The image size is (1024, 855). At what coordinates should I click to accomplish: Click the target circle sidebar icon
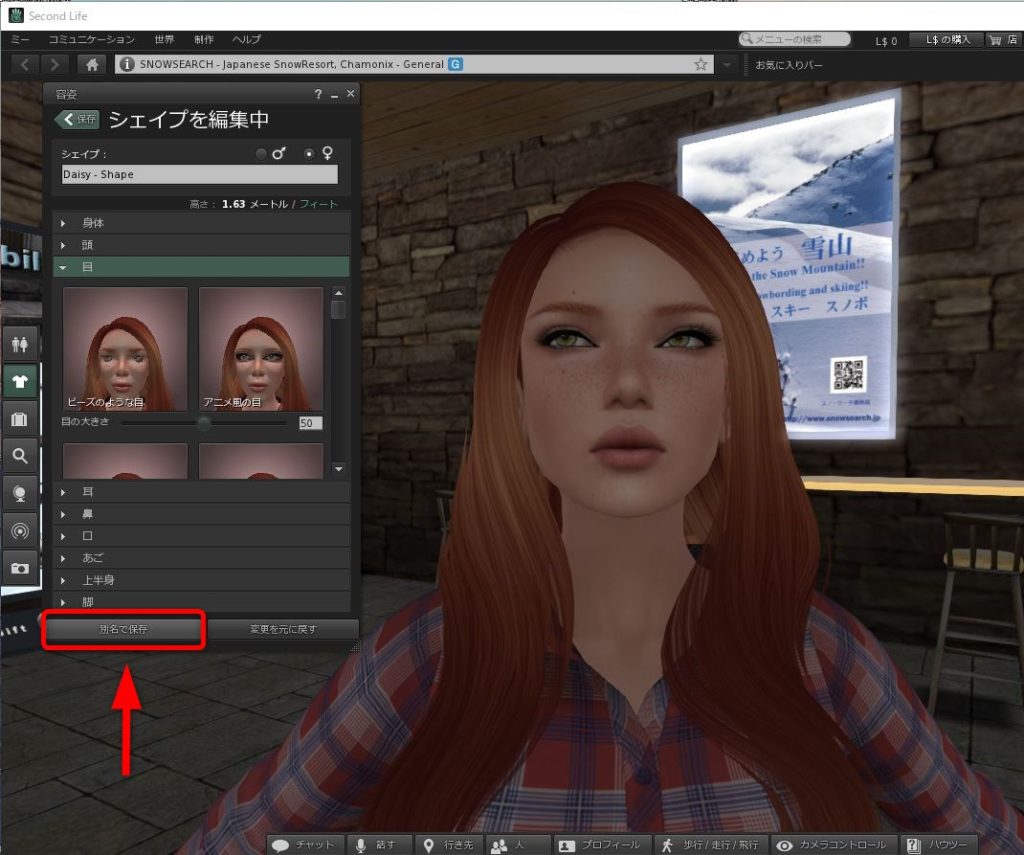pos(20,531)
